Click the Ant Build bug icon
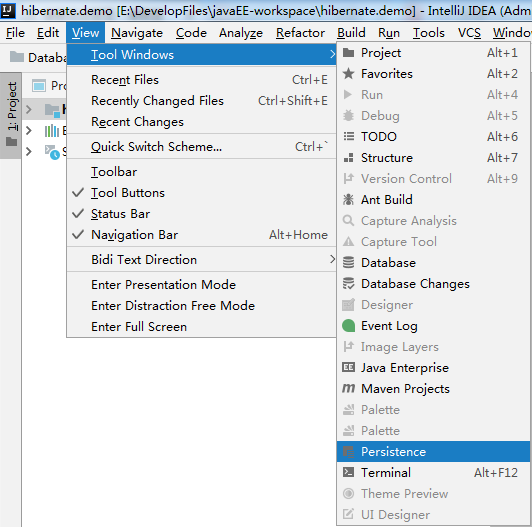This screenshot has width=532, height=527. click(x=348, y=200)
